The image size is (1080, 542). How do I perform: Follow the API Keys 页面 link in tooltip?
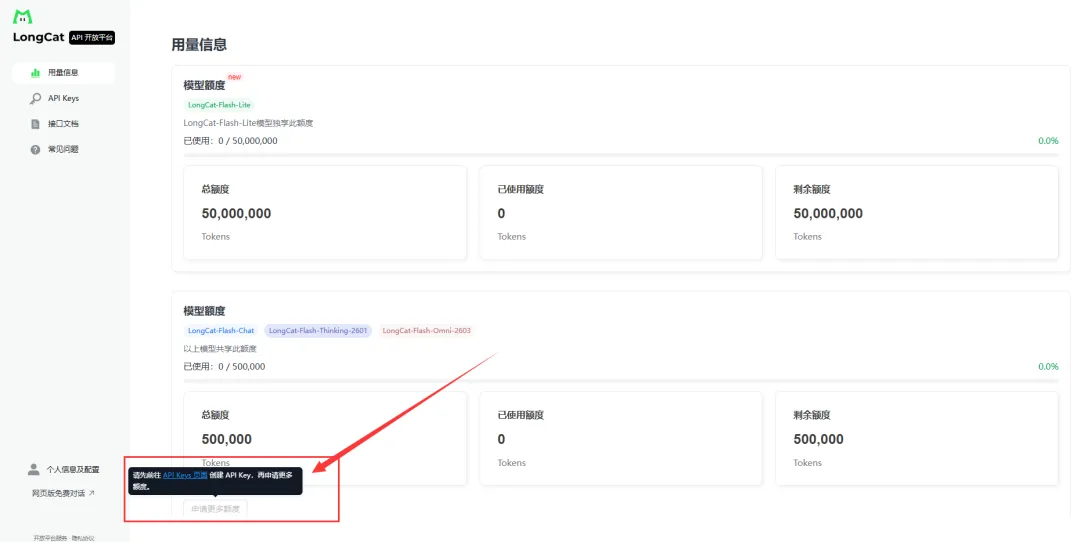pyautogui.click(x=185, y=475)
